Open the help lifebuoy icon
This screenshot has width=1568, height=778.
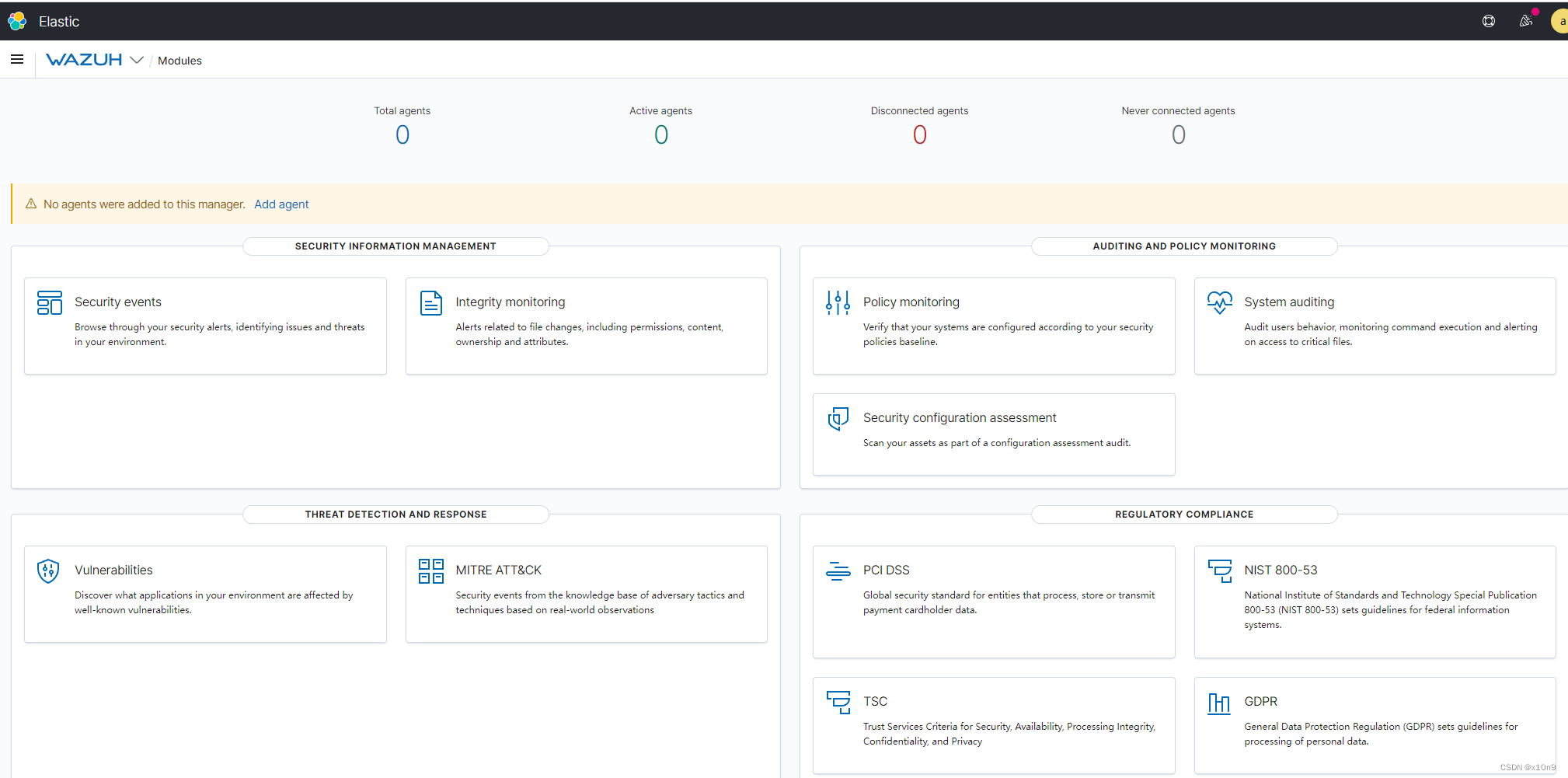pos(1489,21)
